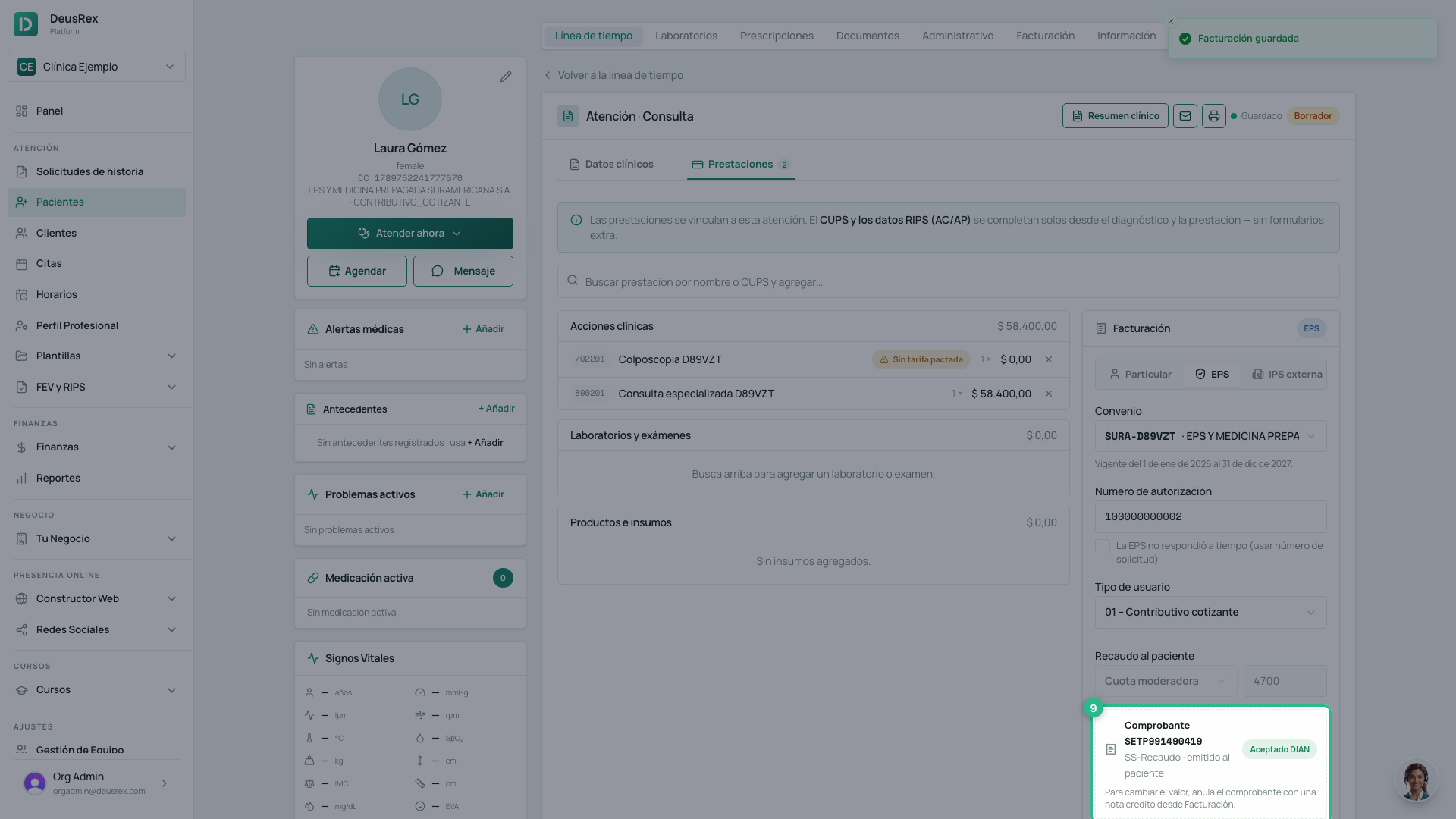Switch to Datos clínicos tab
This screenshot has width=1456, height=819.
coord(611,165)
